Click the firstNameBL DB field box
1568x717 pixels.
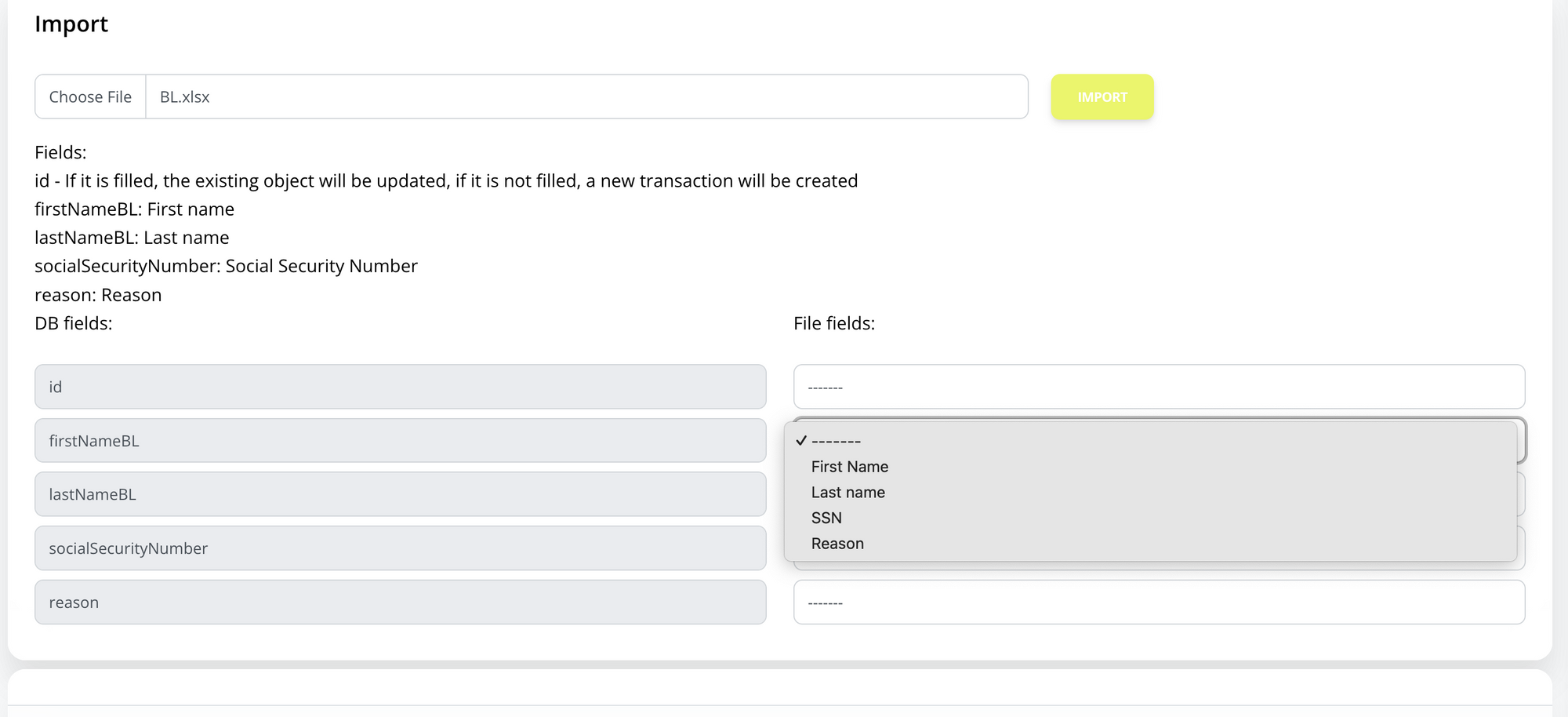click(400, 441)
